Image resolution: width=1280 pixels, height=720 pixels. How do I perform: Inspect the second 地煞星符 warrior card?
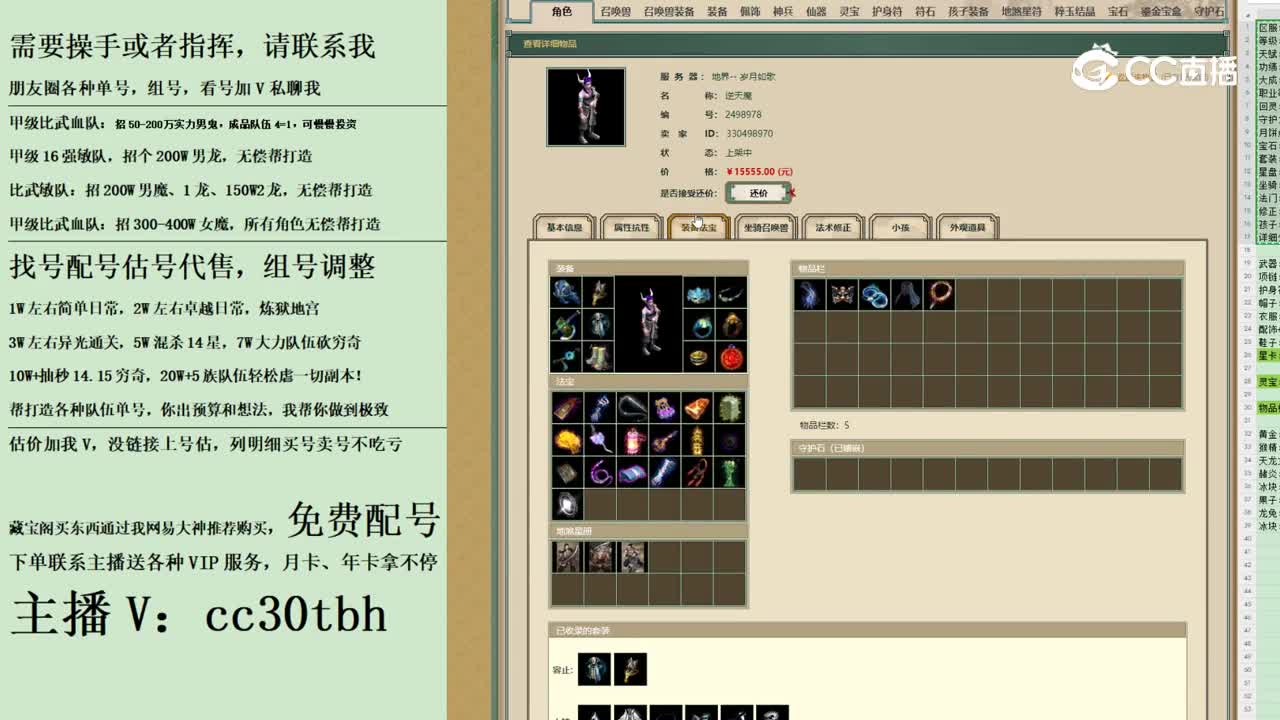(x=600, y=557)
